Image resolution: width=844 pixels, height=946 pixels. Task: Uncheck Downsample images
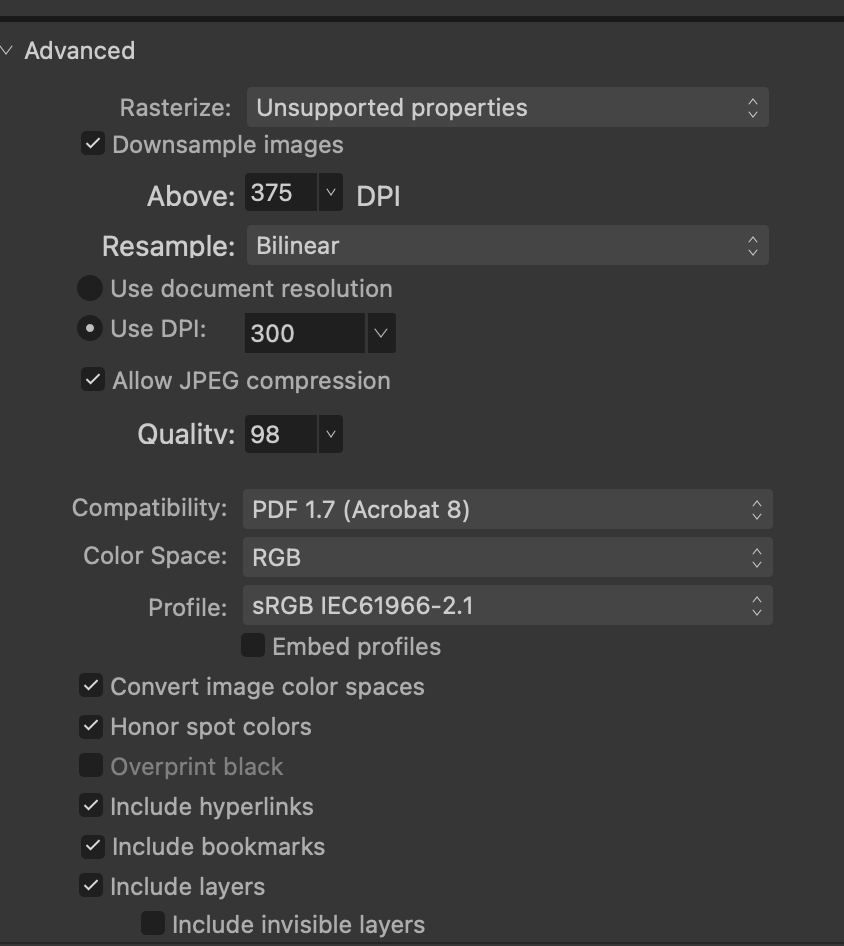[x=93, y=144]
